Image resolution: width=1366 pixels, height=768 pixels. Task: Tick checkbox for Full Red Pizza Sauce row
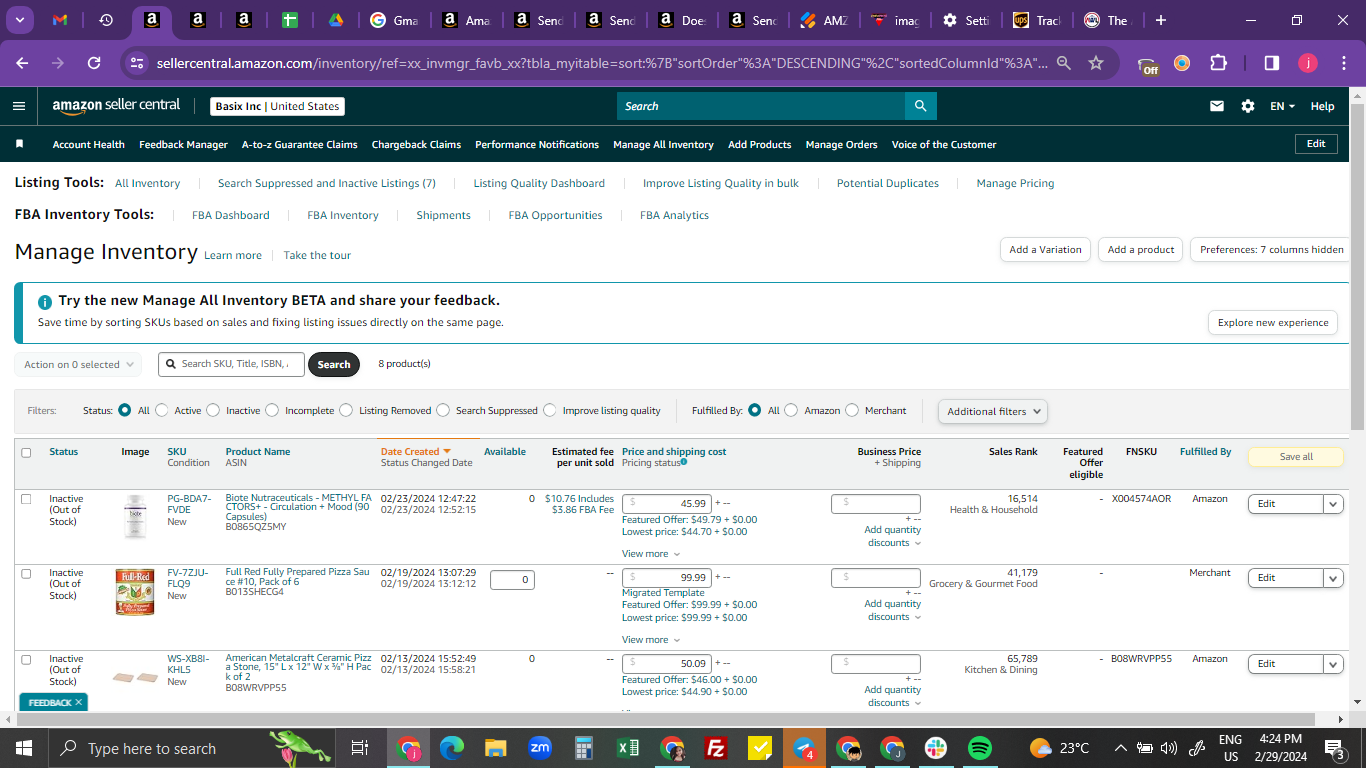(x=26, y=573)
